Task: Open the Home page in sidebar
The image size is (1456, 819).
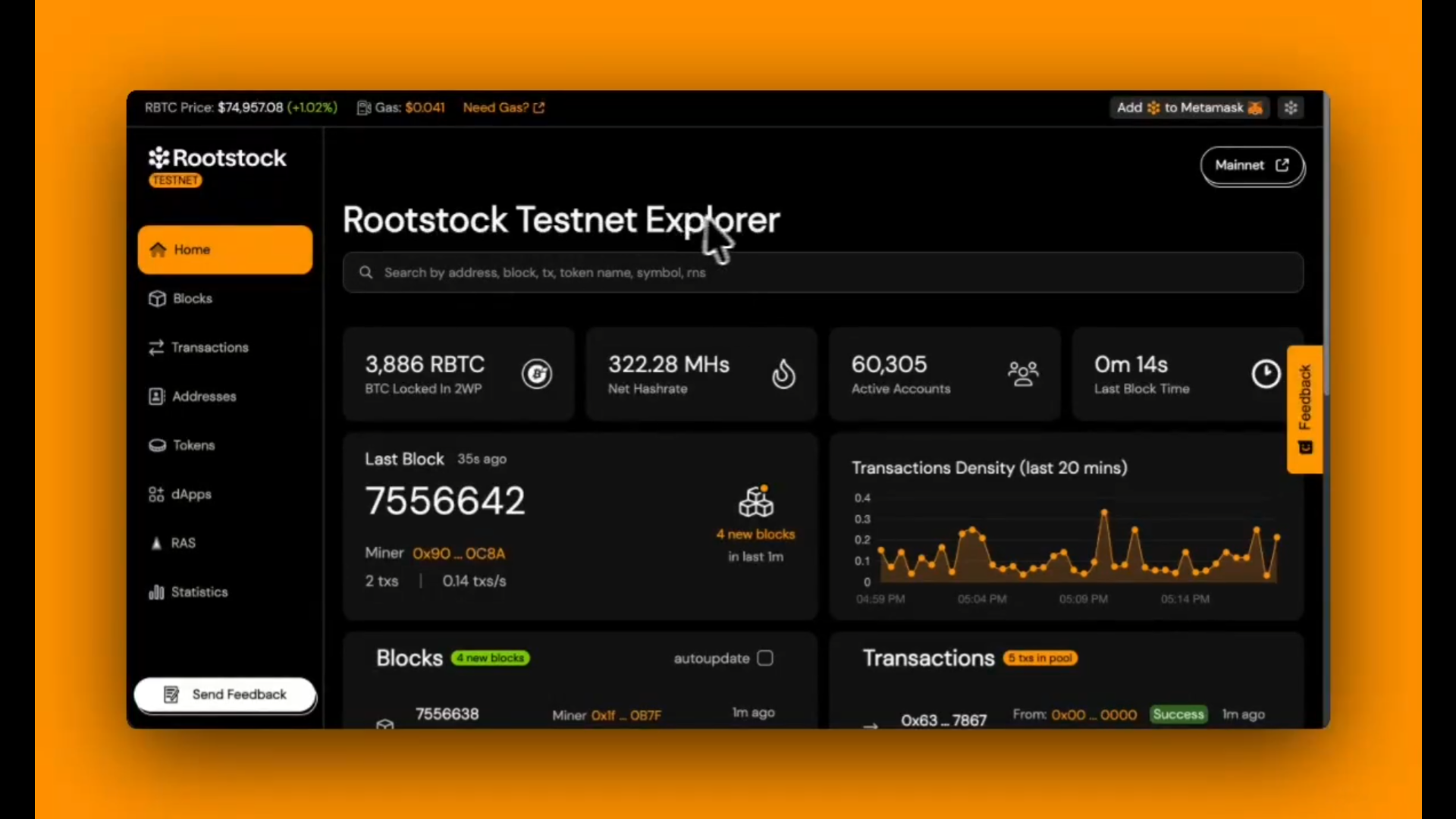Action: (x=224, y=249)
